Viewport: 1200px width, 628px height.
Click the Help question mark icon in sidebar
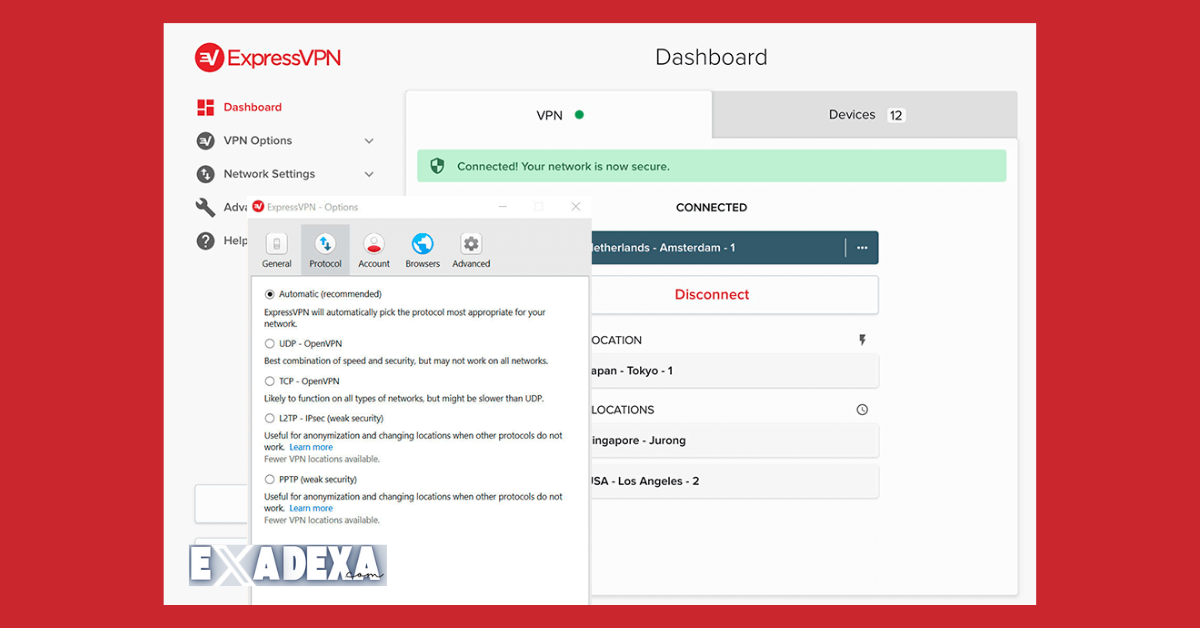pos(206,241)
